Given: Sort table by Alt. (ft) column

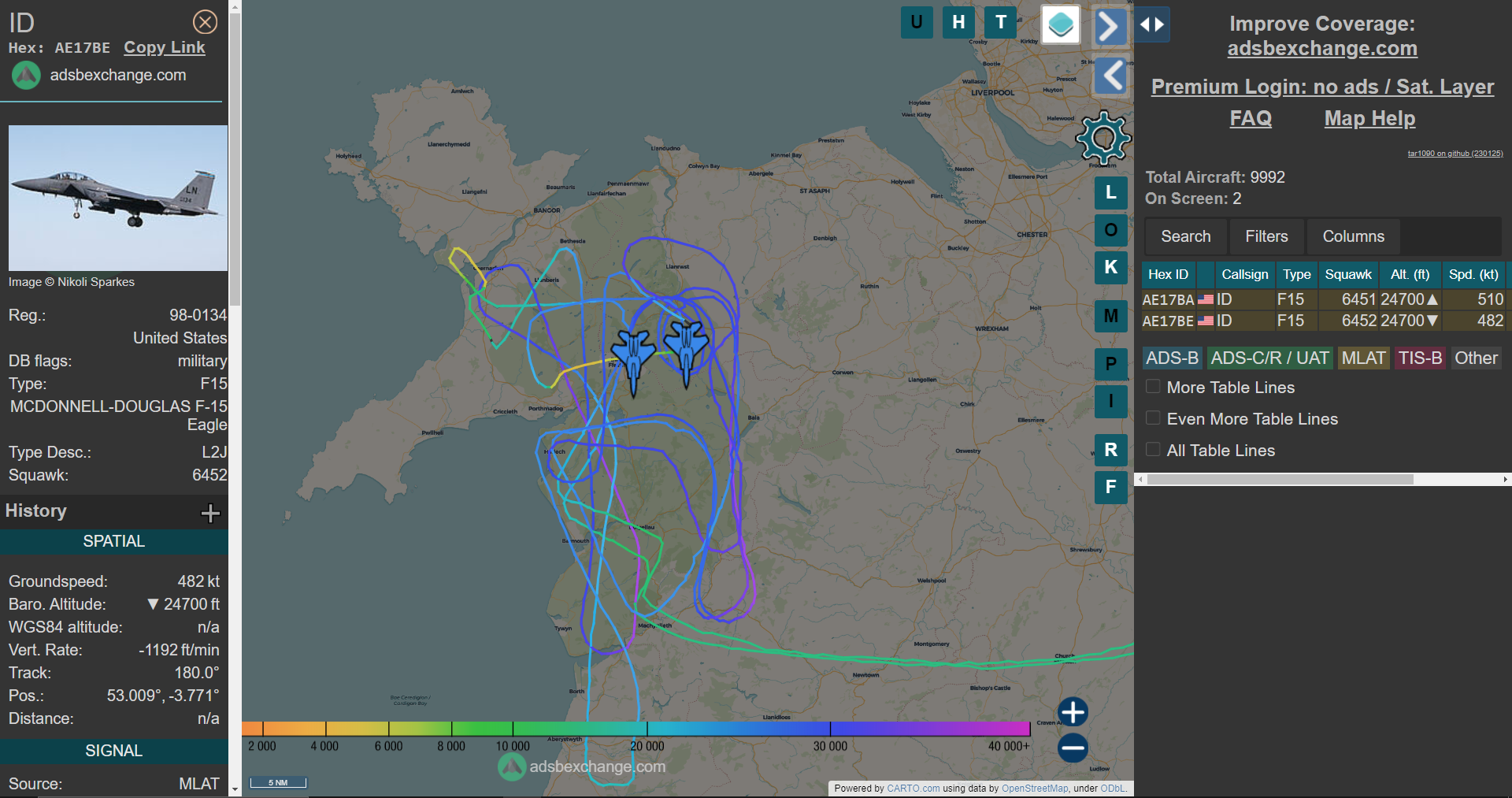Looking at the screenshot, I should click(1410, 274).
